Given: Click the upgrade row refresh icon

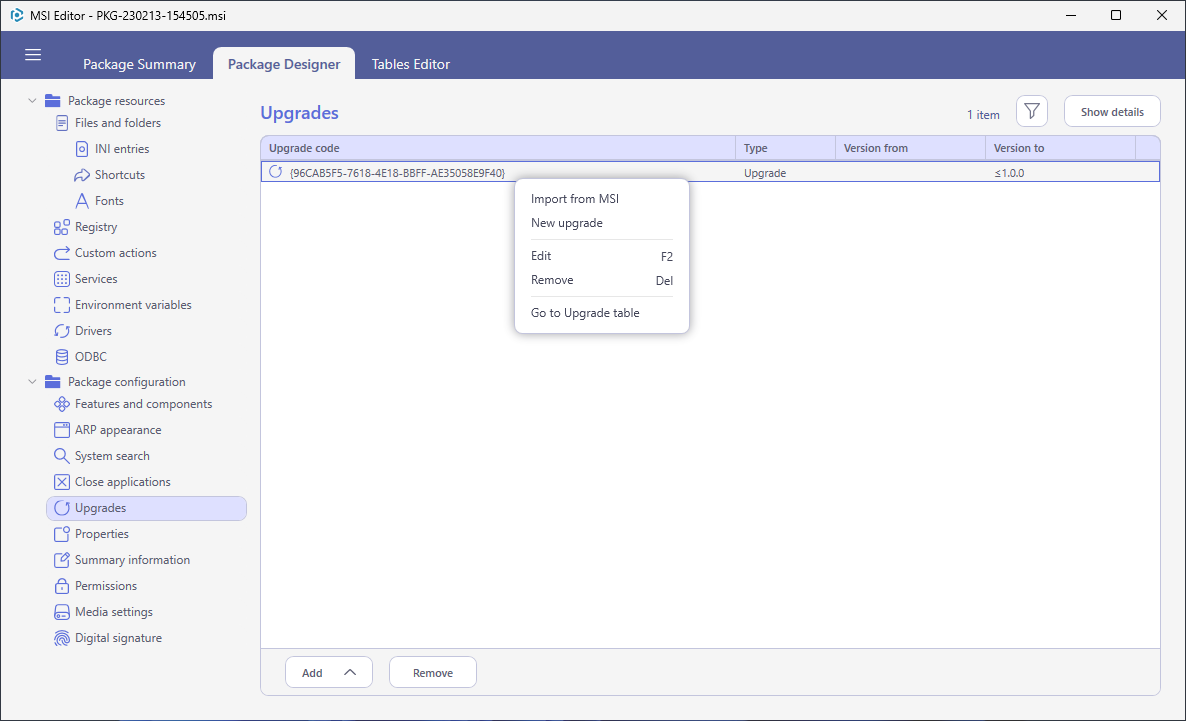Looking at the screenshot, I should click(x=276, y=172).
